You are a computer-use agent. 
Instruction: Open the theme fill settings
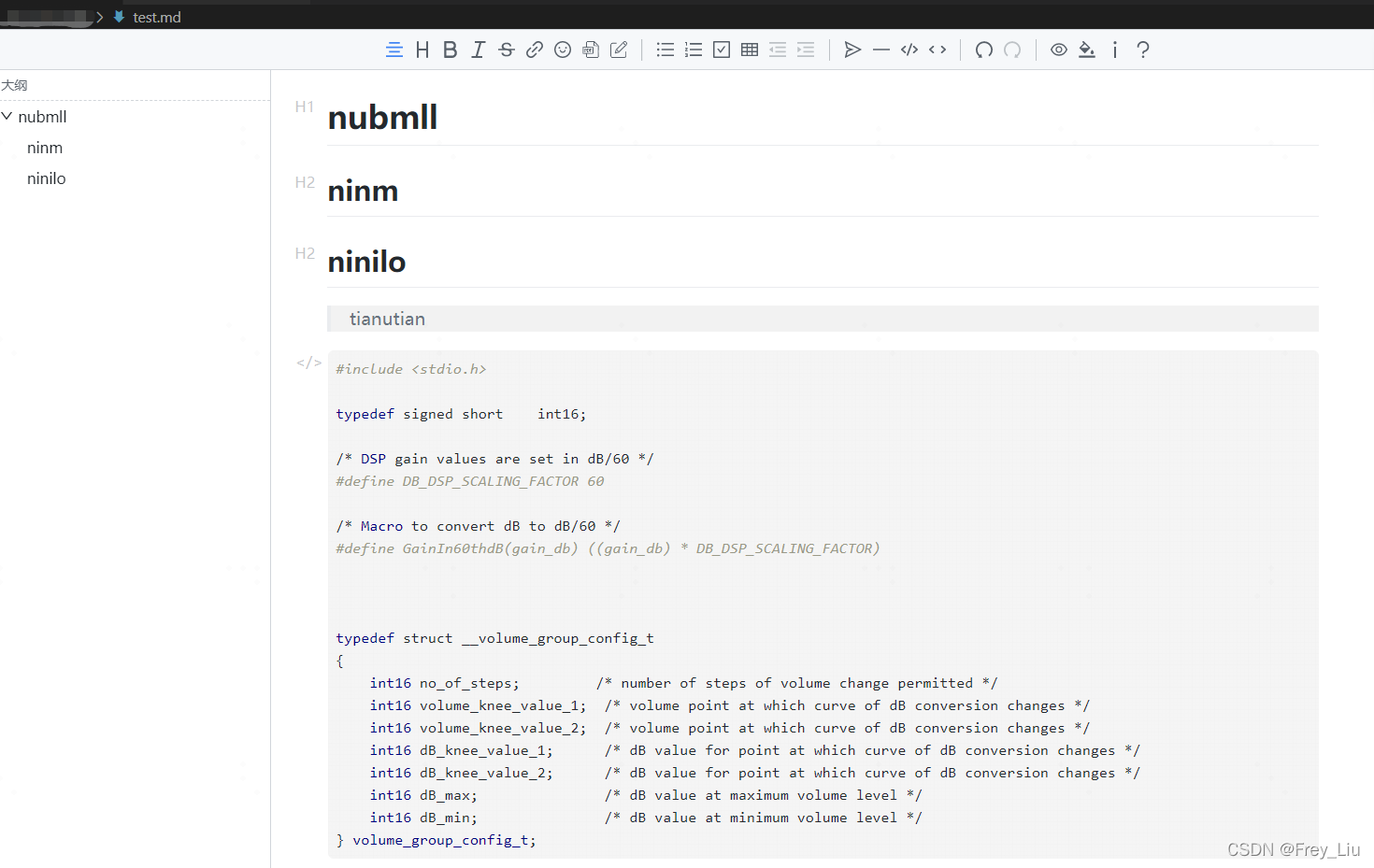[1086, 50]
